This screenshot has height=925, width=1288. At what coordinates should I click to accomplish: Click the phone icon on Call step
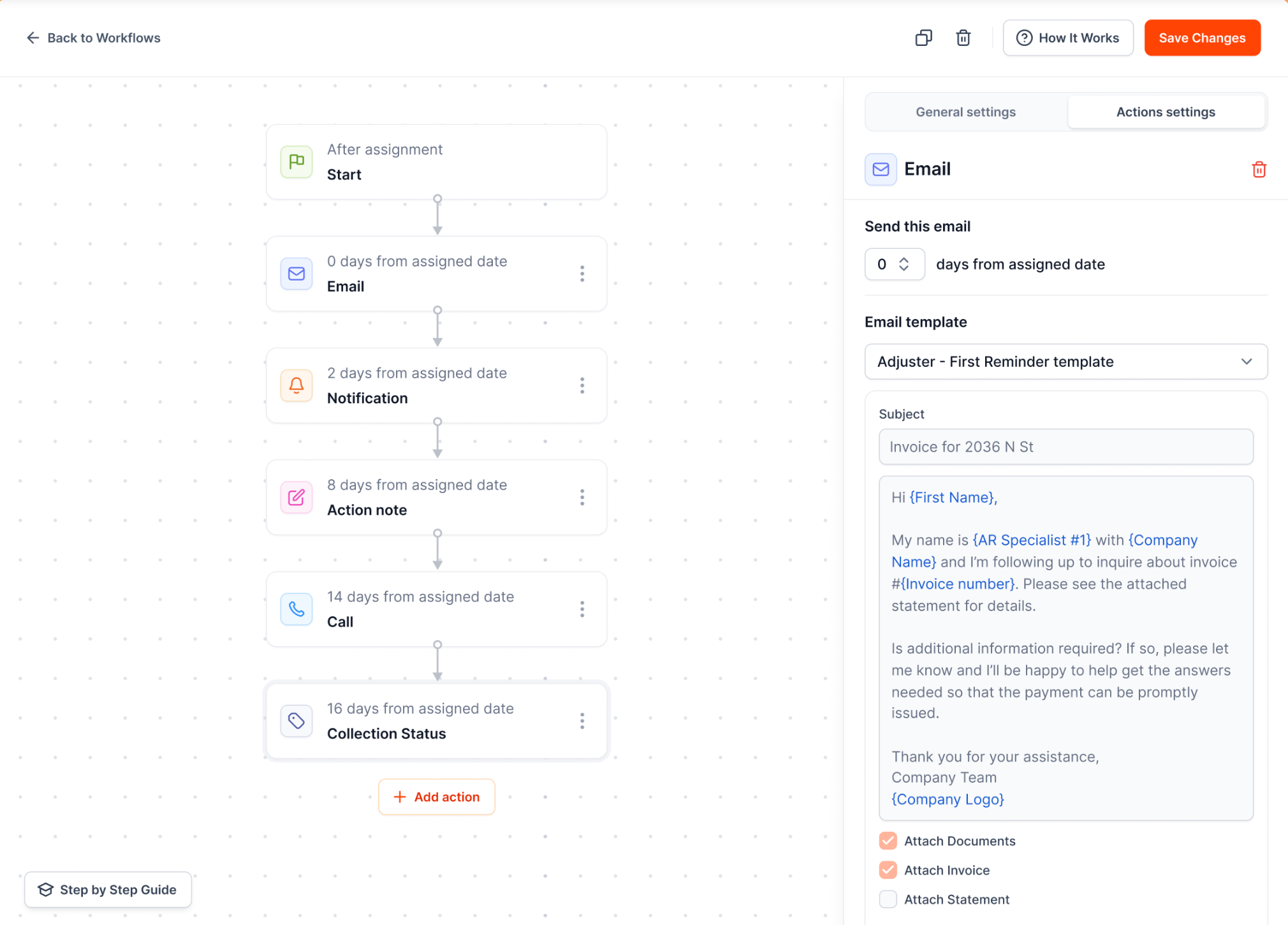coord(296,609)
